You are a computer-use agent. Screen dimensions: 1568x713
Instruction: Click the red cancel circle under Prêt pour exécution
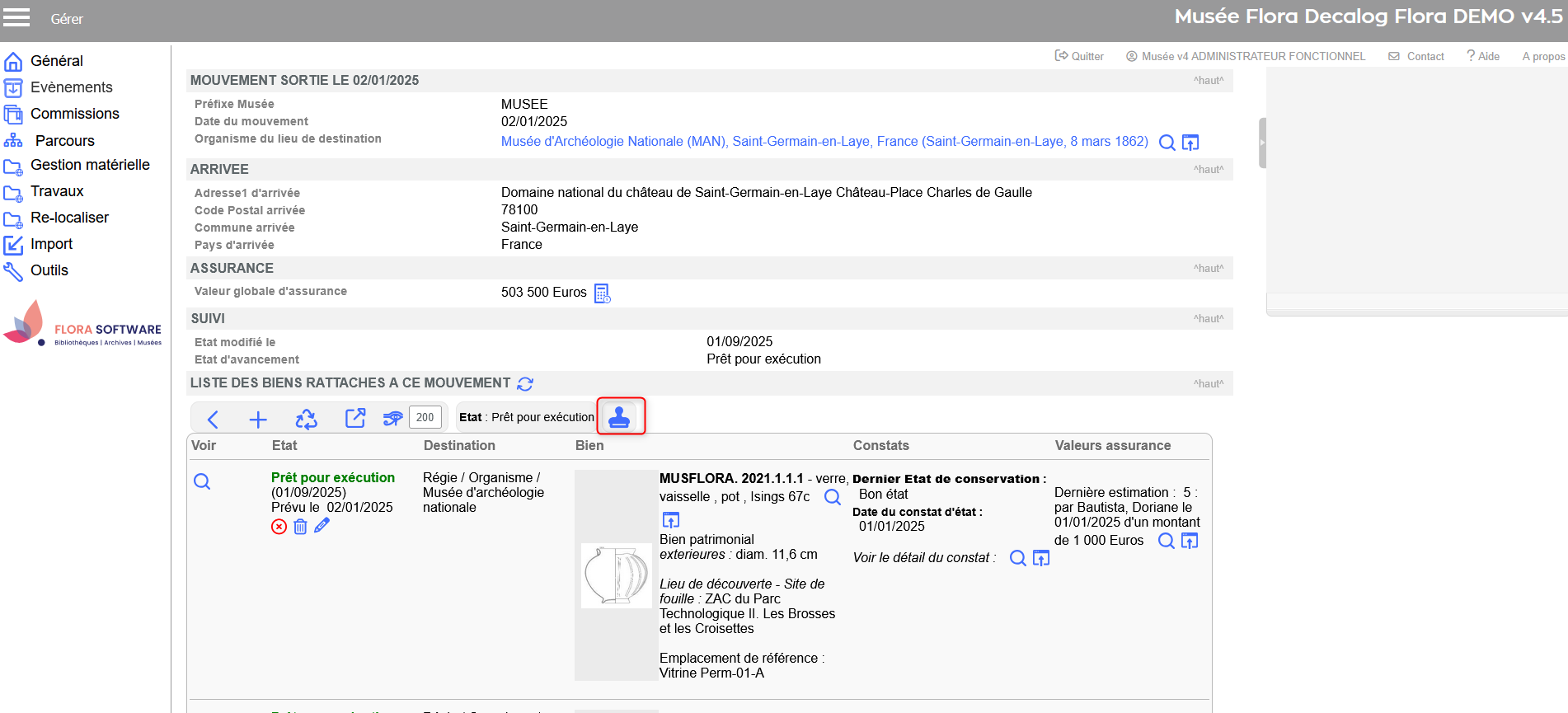pyautogui.click(x=279, y=527)
